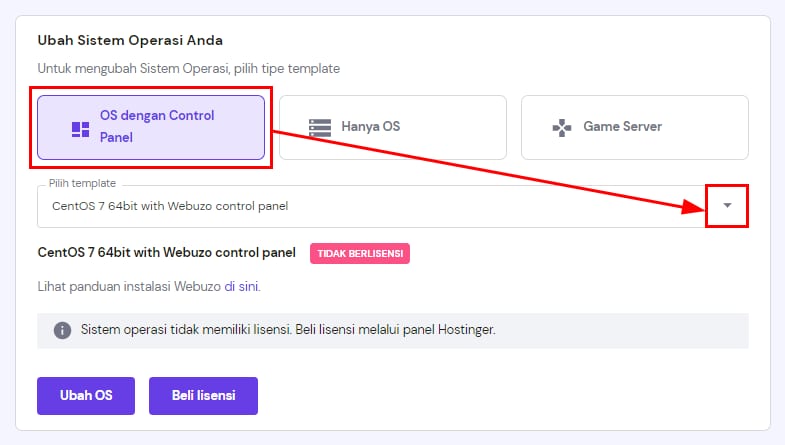Click the template type instruction subtitle

tap(188, 68)
